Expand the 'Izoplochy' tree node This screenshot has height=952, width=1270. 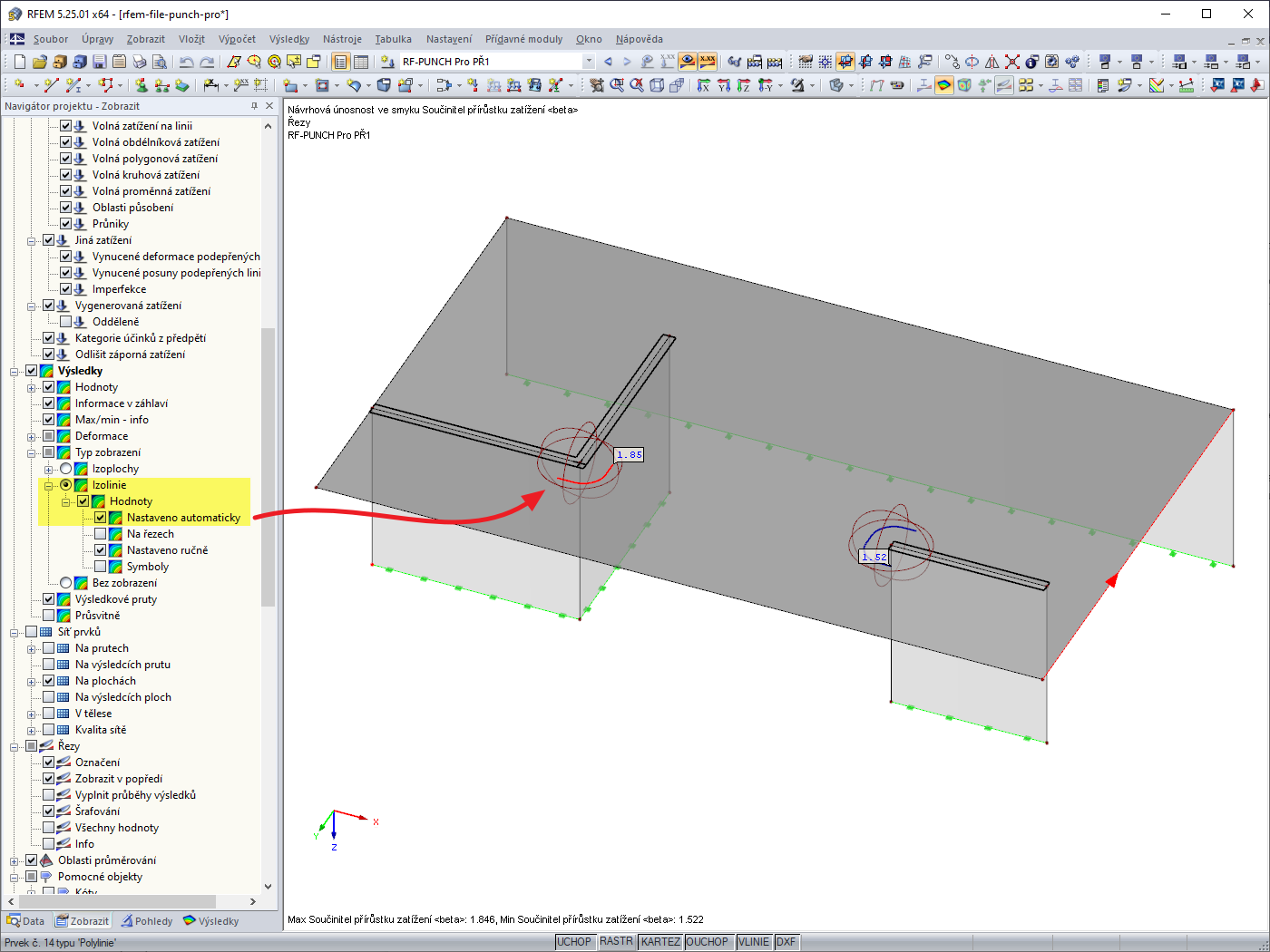click(49, 469)
